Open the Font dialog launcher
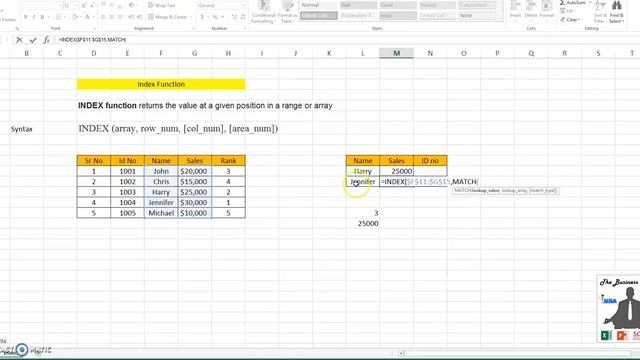The image size is (640, 360). point(95,29)
